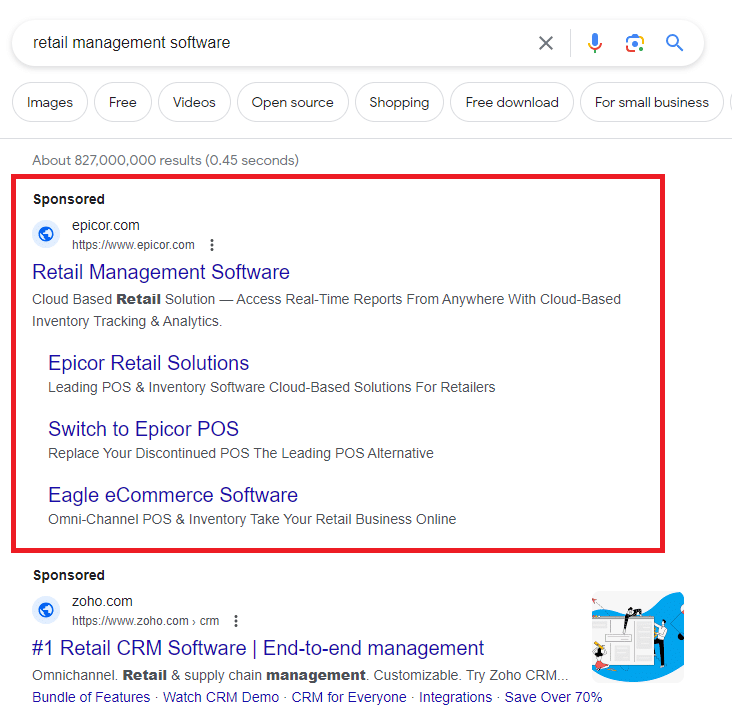Open three-dot menu beside epicor.com URL
The width and height of the screenshot is (732, 723).
212,245
